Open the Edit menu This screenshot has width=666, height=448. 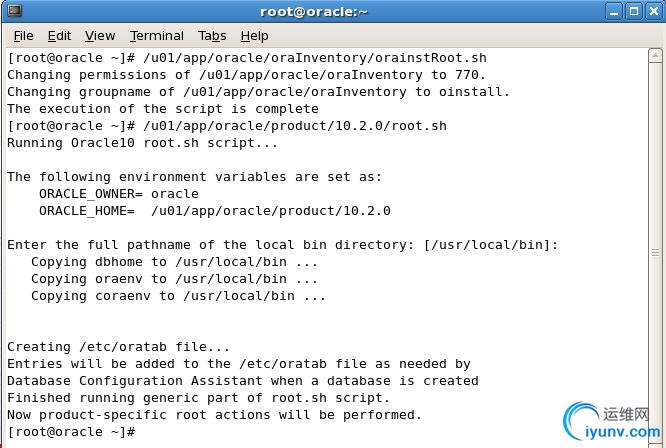coord(59,35)
